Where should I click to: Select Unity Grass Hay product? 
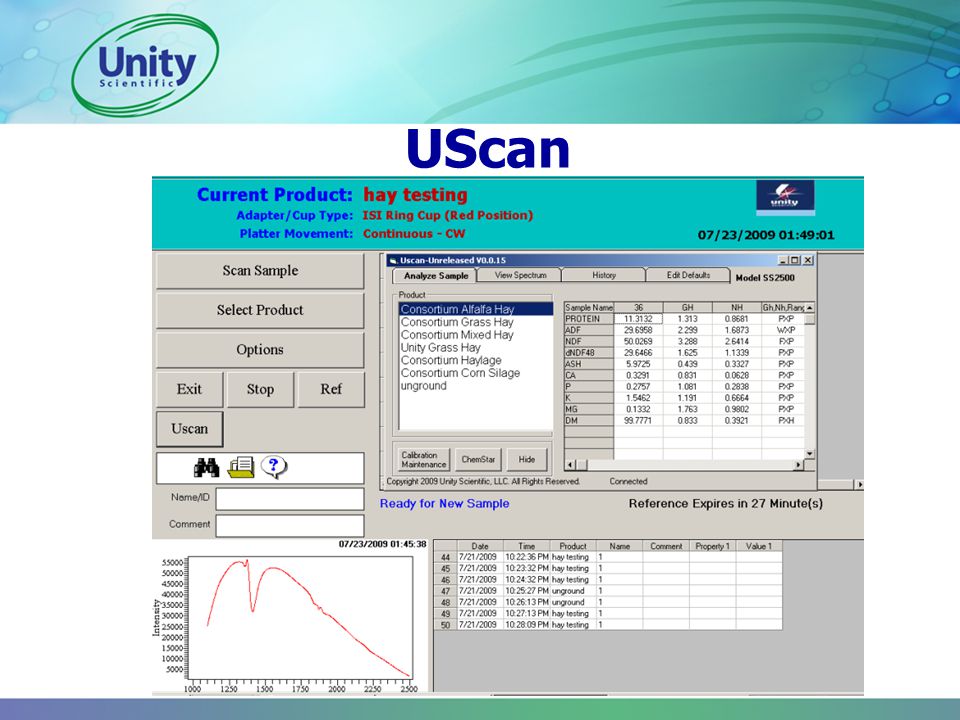tap(476, 348)
